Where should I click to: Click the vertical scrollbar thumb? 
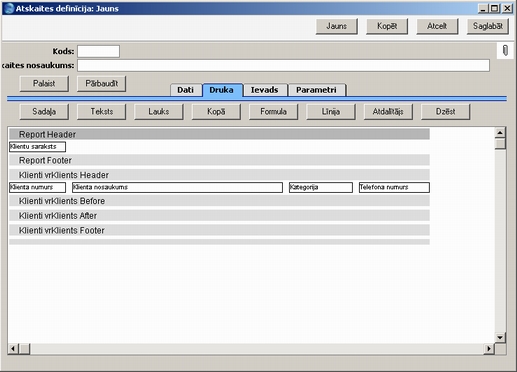[x=500, y=144]
